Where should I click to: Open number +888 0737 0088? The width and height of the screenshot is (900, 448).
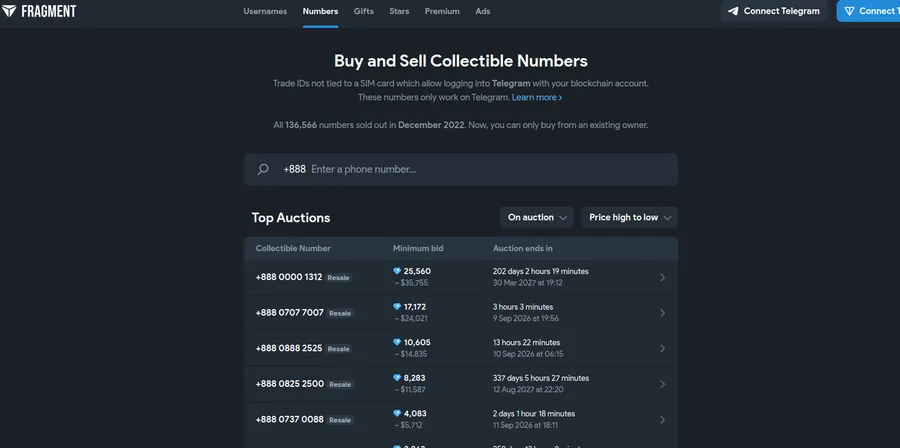289,419
